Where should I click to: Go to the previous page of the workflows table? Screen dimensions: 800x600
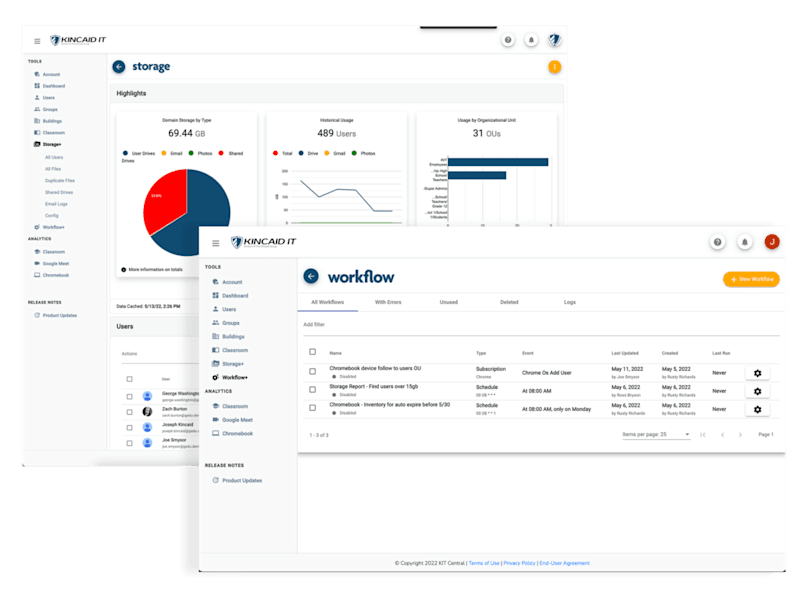722,435
